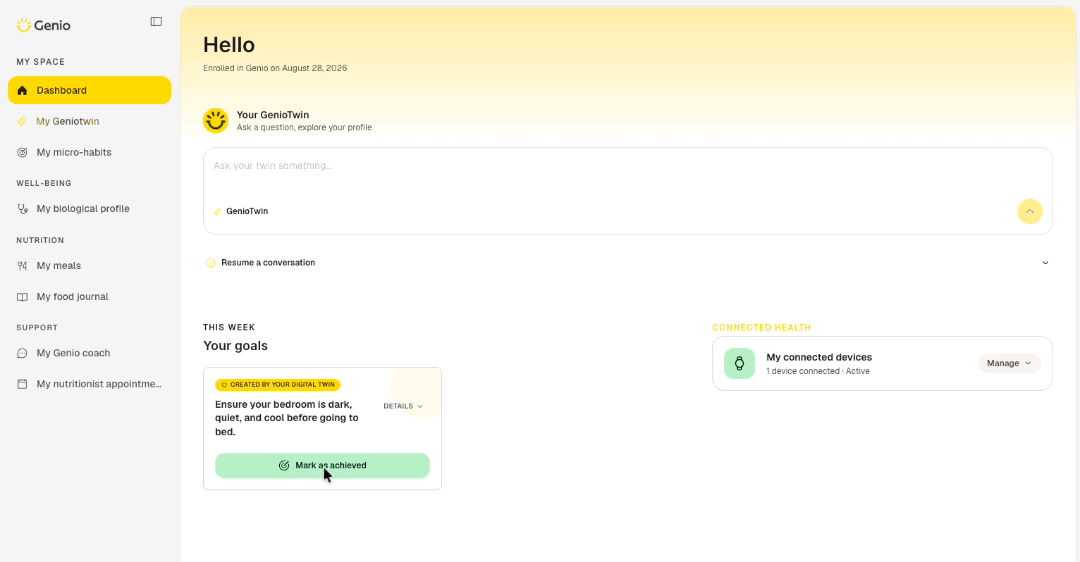
Task: Click the Genio coach chat bubble icon
Action: [22, 353]
